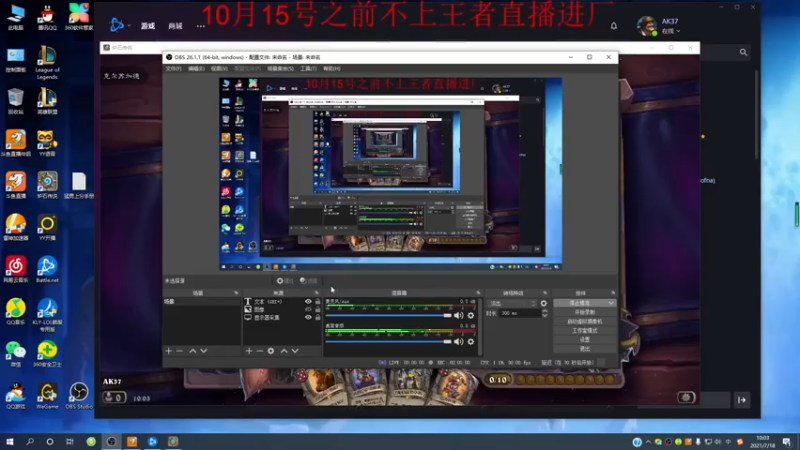Screen dimensions: 800x450
Task: Open Battle.net more options ellipsis
Action: (201, 26)
